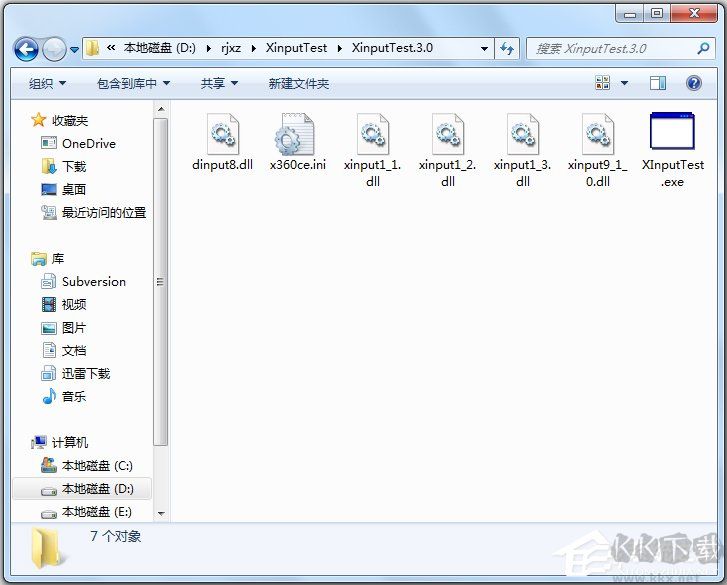Click the XinputTest breadcrumb in address bar
727x585 pixels.
pos(294,48)
